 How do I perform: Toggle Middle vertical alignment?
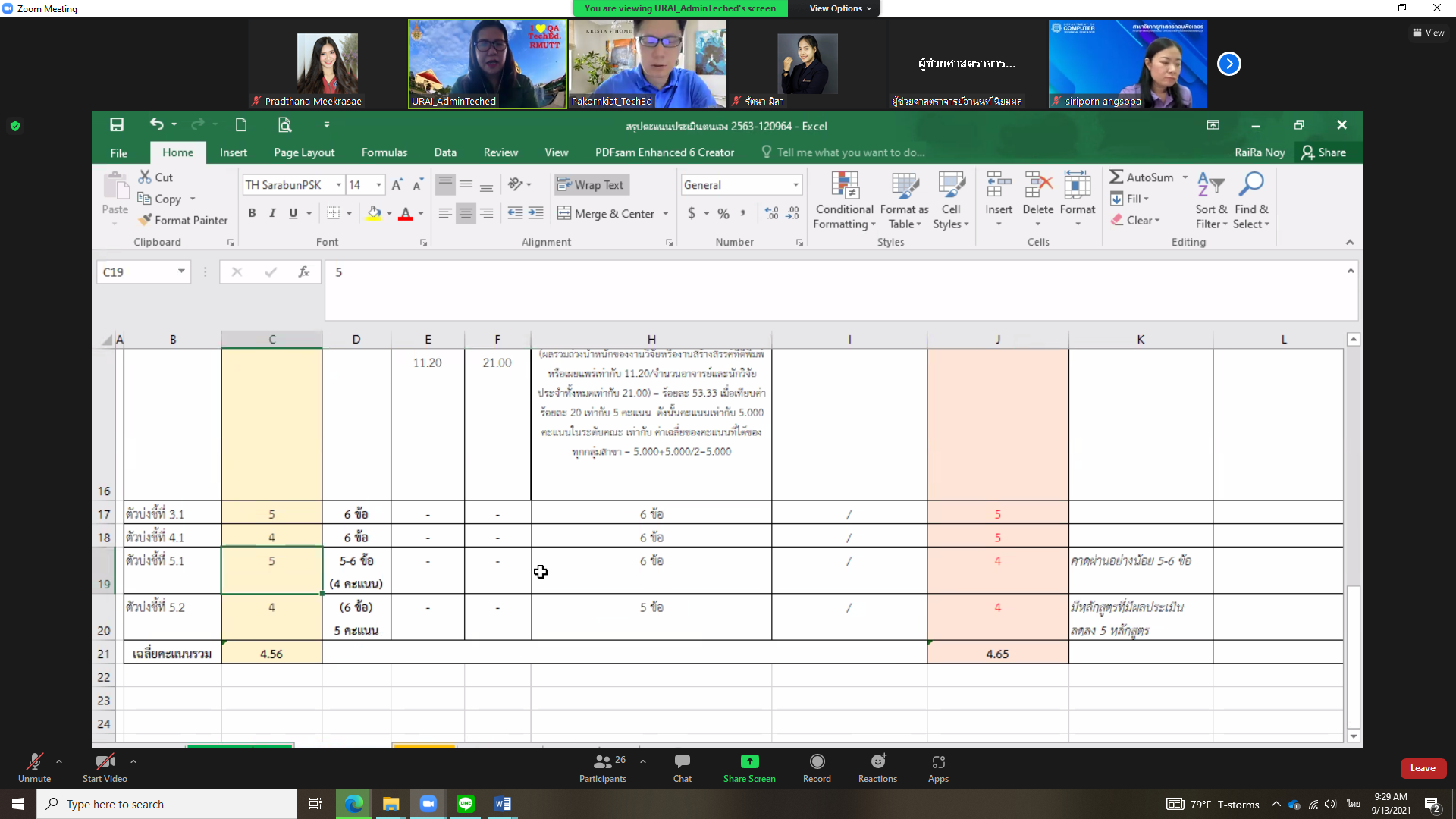466,184
